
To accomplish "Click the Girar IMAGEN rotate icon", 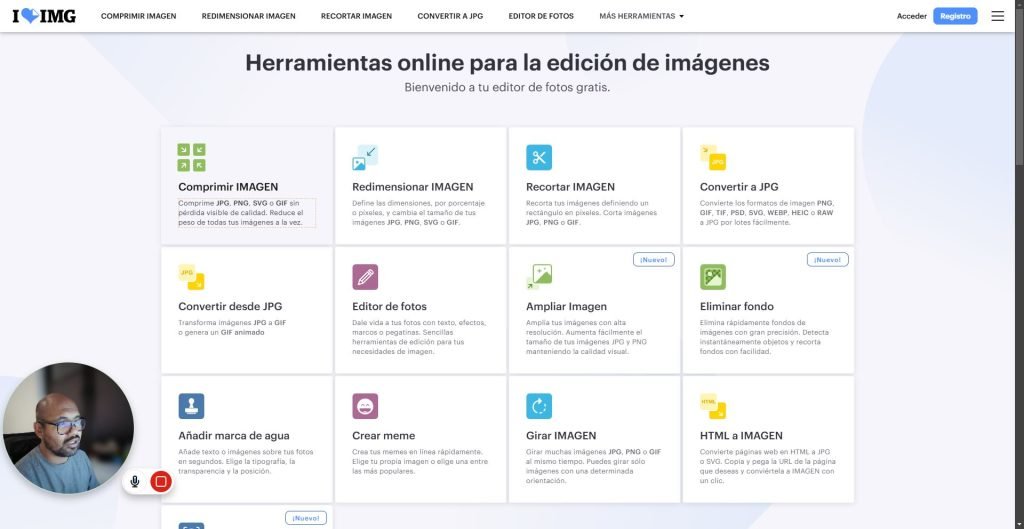I will point(539,406).
